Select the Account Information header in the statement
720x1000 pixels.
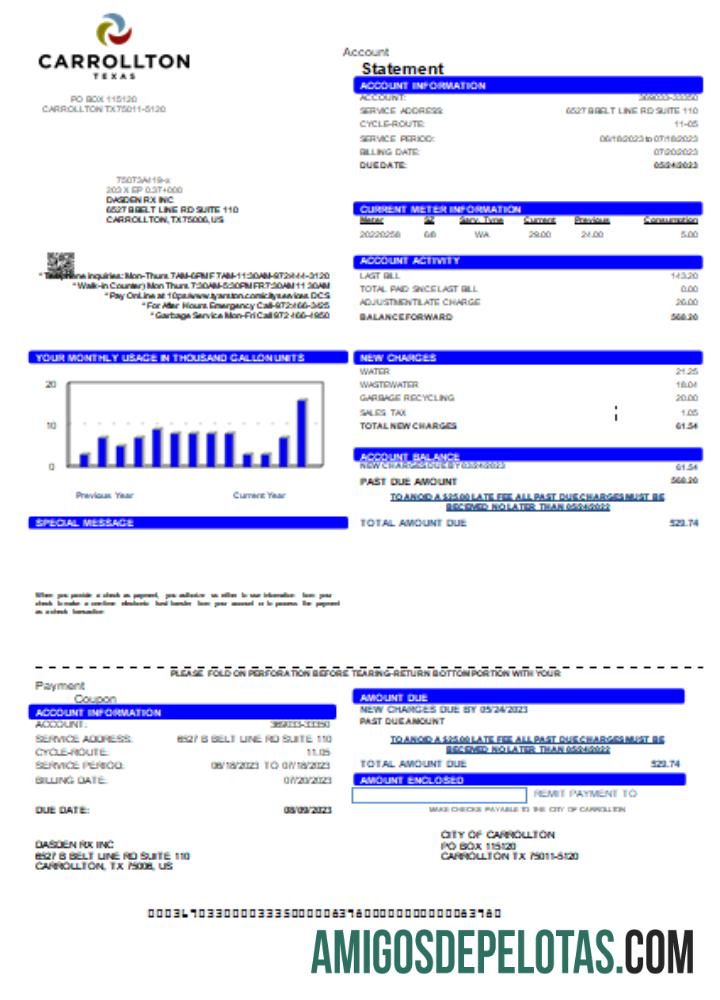[x=528, y=86]
